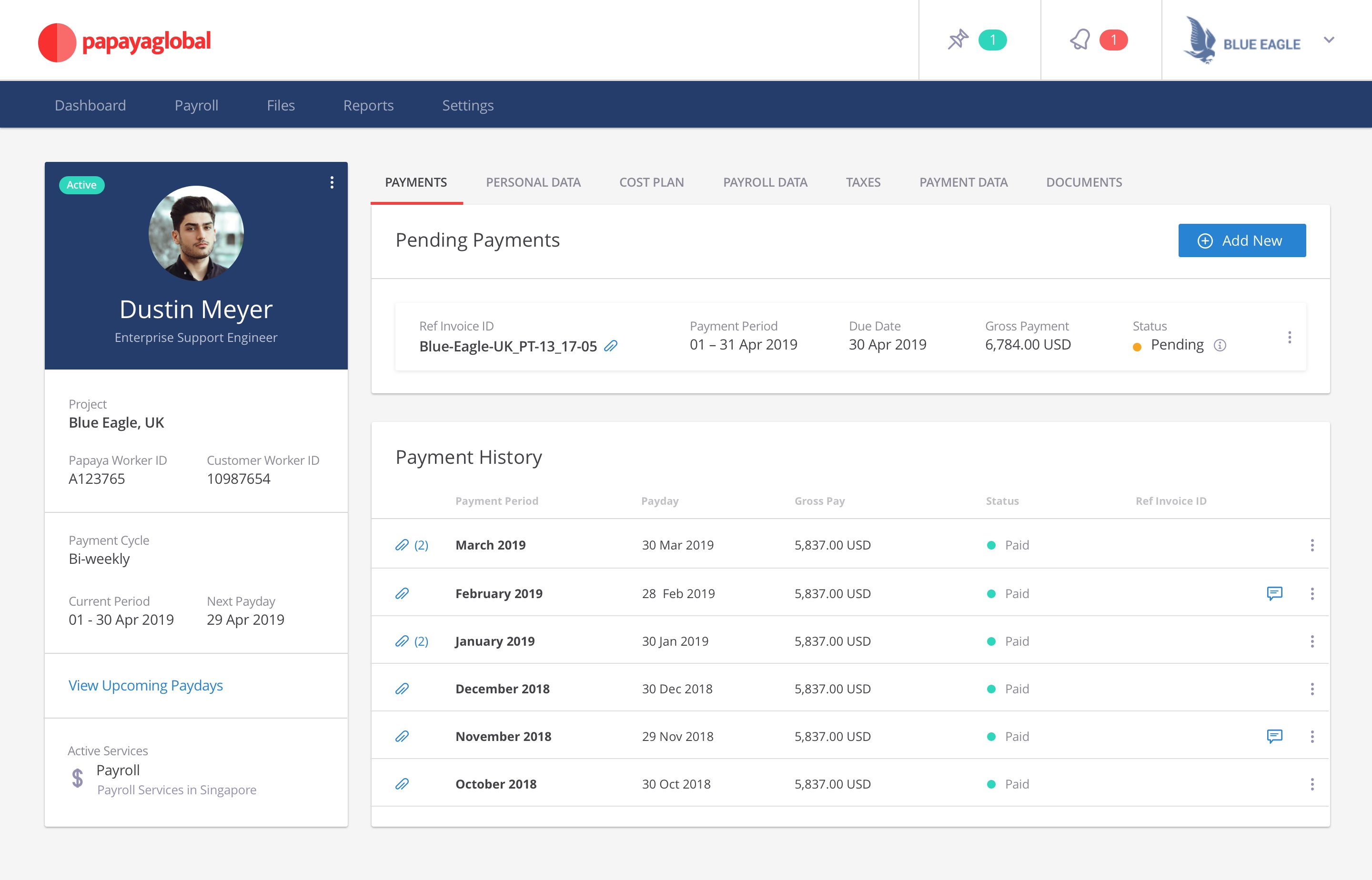Image resolution: width=1372 pixels, height=880 pixels.
Task: Click the Add New payment button
Action: coord(1241,240)
